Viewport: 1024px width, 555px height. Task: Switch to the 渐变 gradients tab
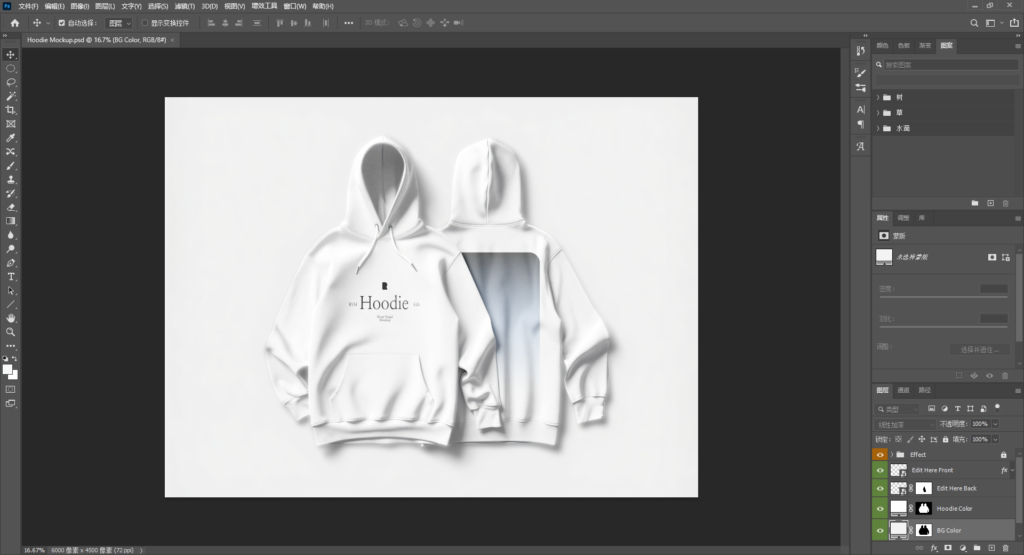click(x=925, y=46)
